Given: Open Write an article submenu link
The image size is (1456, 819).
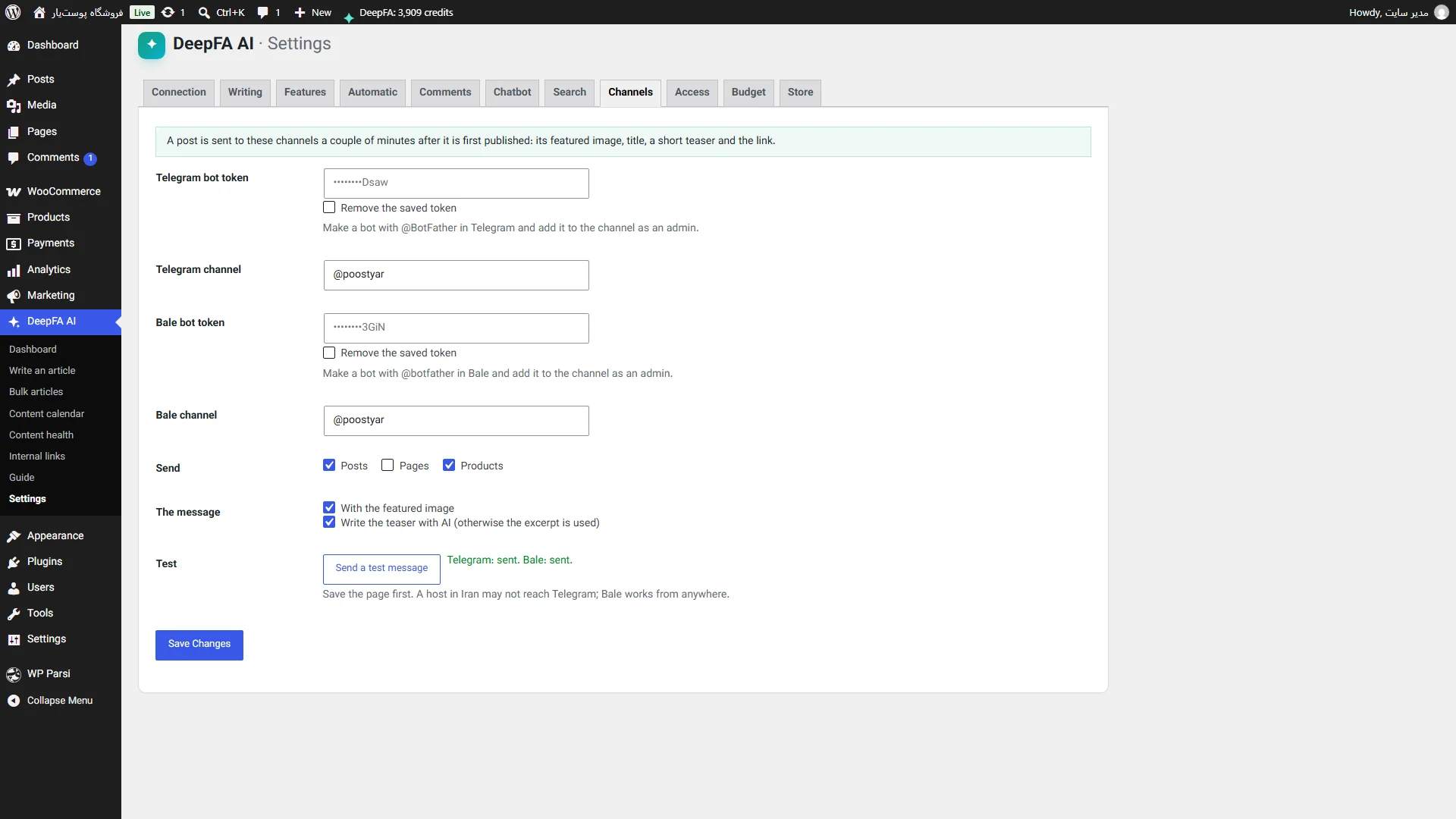Looking at the screenshot, I should tap(42, 371).
